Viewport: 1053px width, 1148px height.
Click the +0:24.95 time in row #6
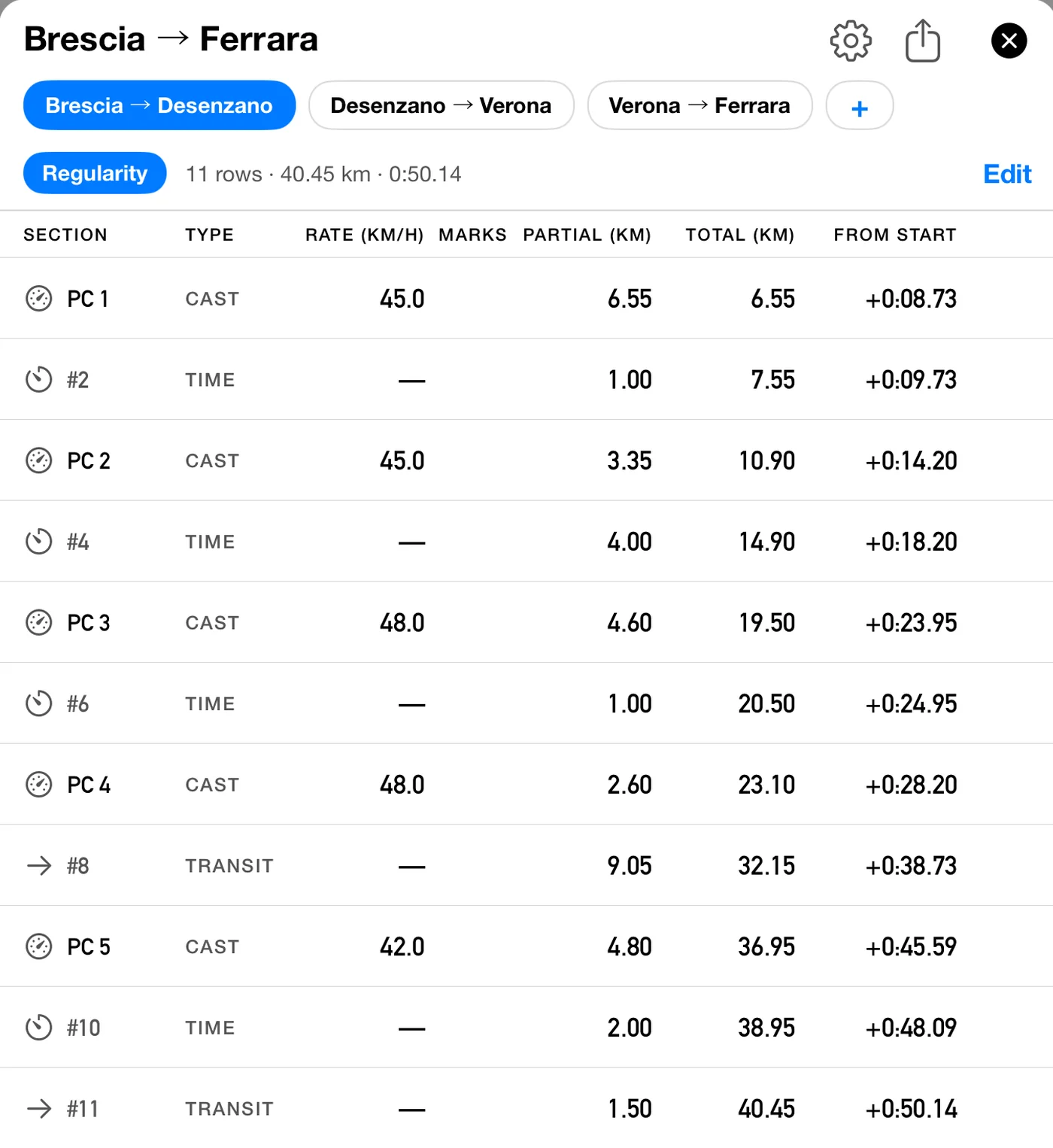(x=912, y=703)
